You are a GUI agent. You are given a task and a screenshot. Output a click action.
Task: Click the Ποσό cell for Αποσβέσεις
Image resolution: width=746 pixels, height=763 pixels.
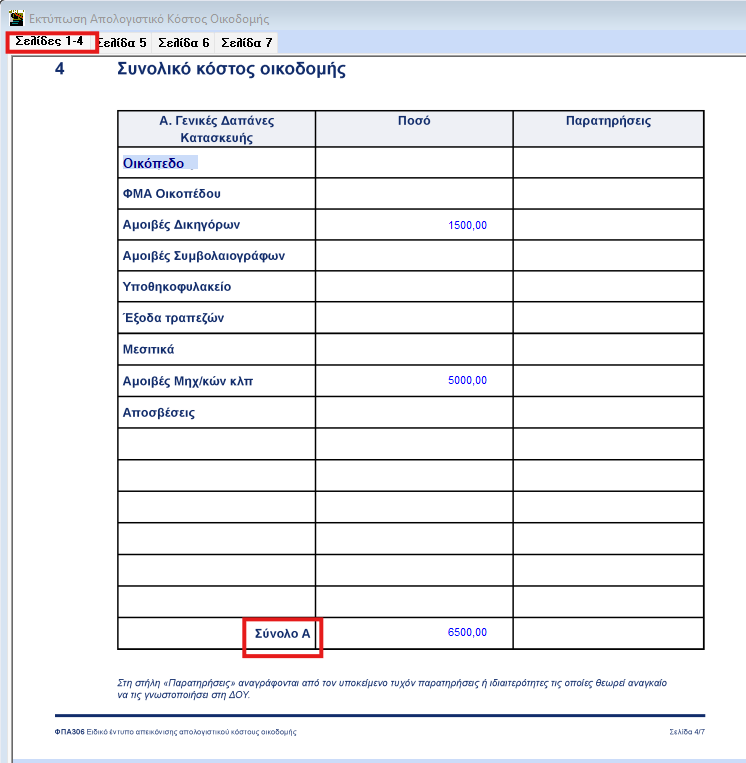(x=413, y=412)
